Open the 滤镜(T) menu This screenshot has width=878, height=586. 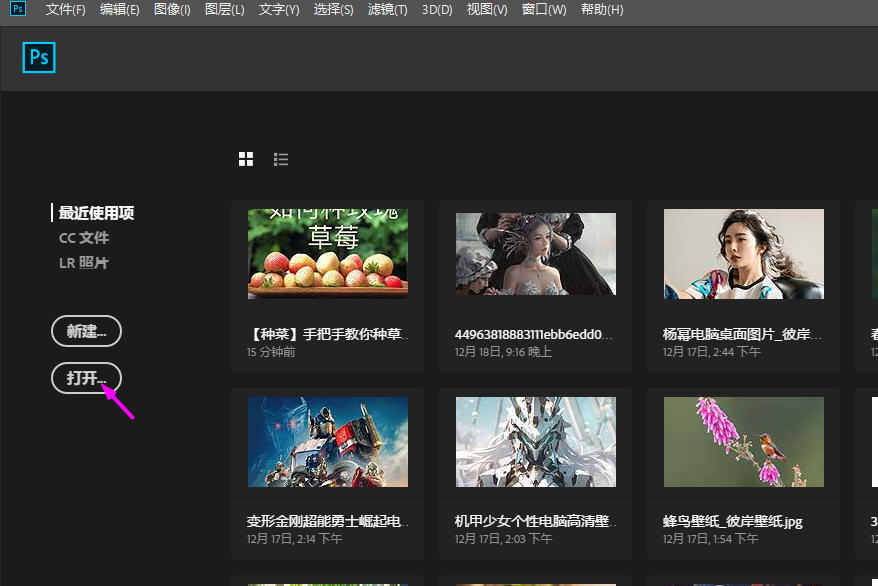387,10
